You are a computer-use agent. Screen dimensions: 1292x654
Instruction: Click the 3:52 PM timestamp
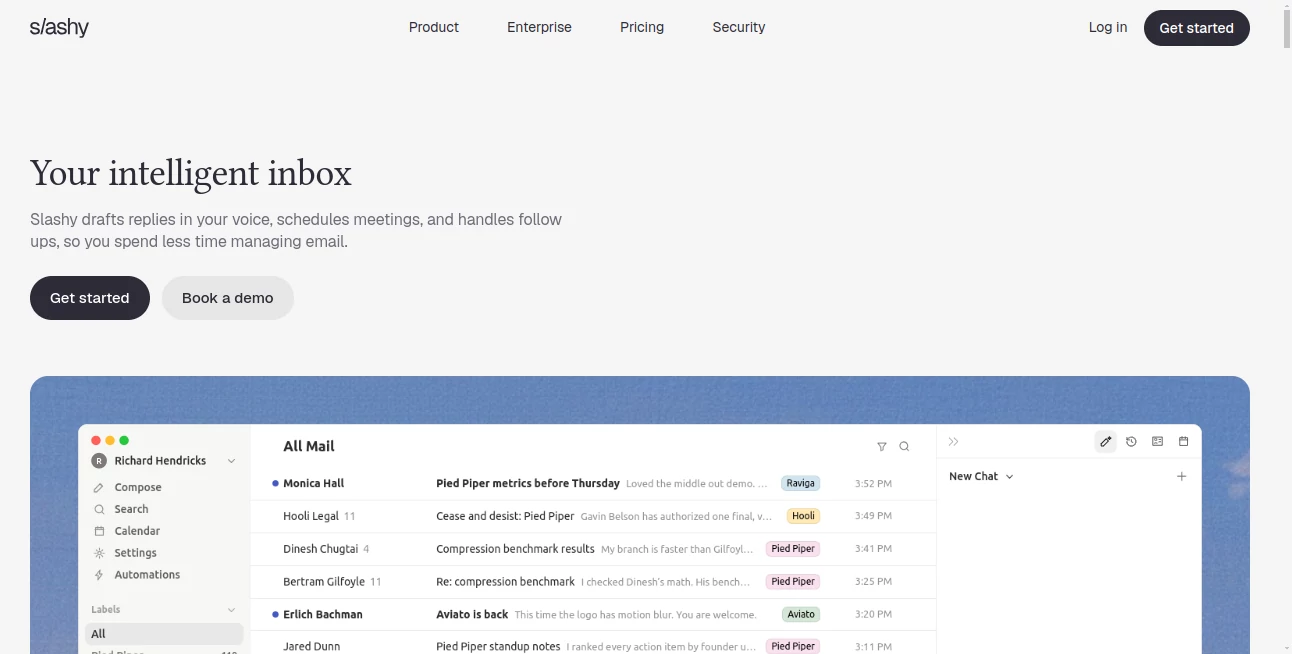[x=873, y=484]
